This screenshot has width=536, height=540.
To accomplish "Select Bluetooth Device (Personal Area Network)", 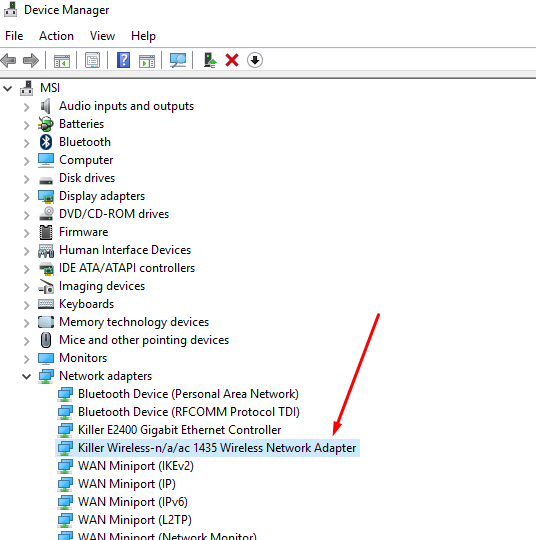I will tap(188, 394).
